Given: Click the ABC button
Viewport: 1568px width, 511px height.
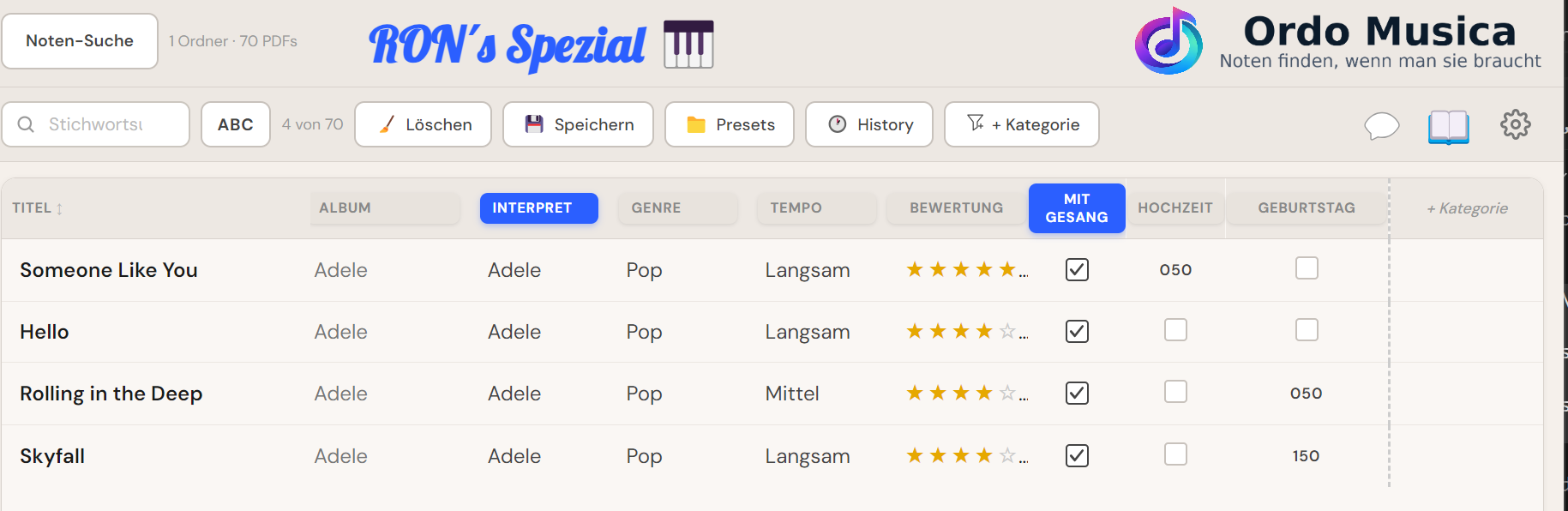Looking at the screenshot, I should pyautogui.click(x=236, y=124).
